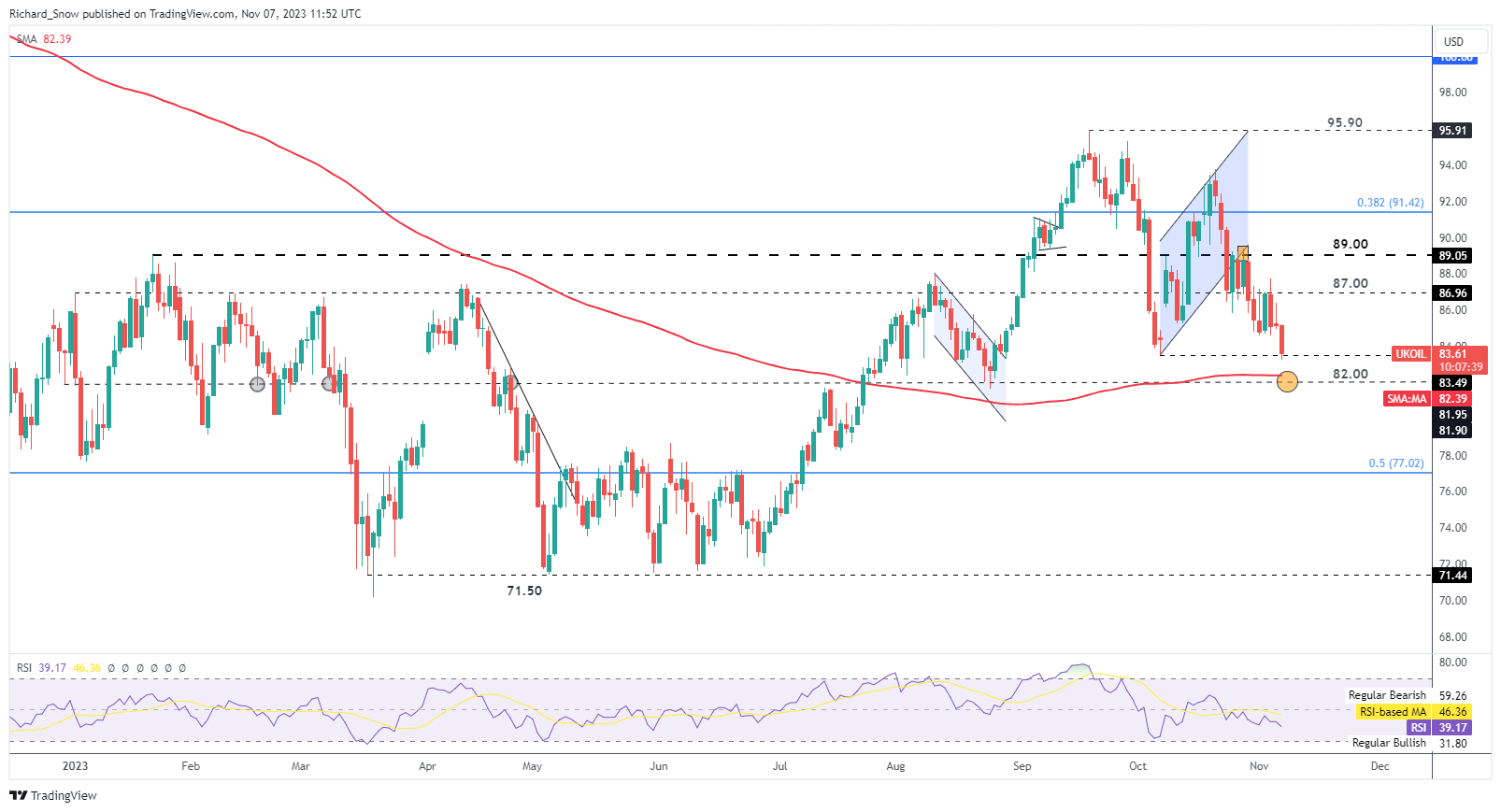Click the 83.49 price axis label

1452,383
